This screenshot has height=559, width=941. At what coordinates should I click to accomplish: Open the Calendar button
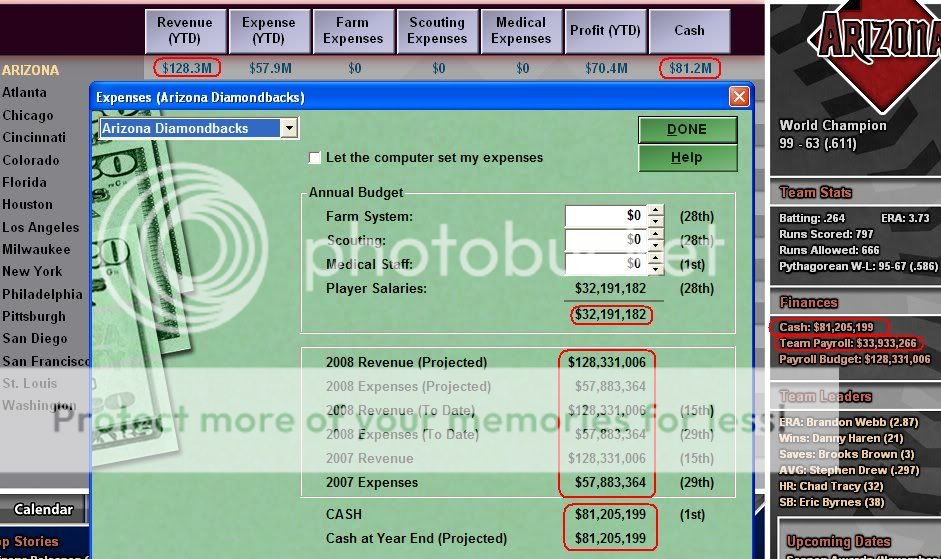point(44,509)
